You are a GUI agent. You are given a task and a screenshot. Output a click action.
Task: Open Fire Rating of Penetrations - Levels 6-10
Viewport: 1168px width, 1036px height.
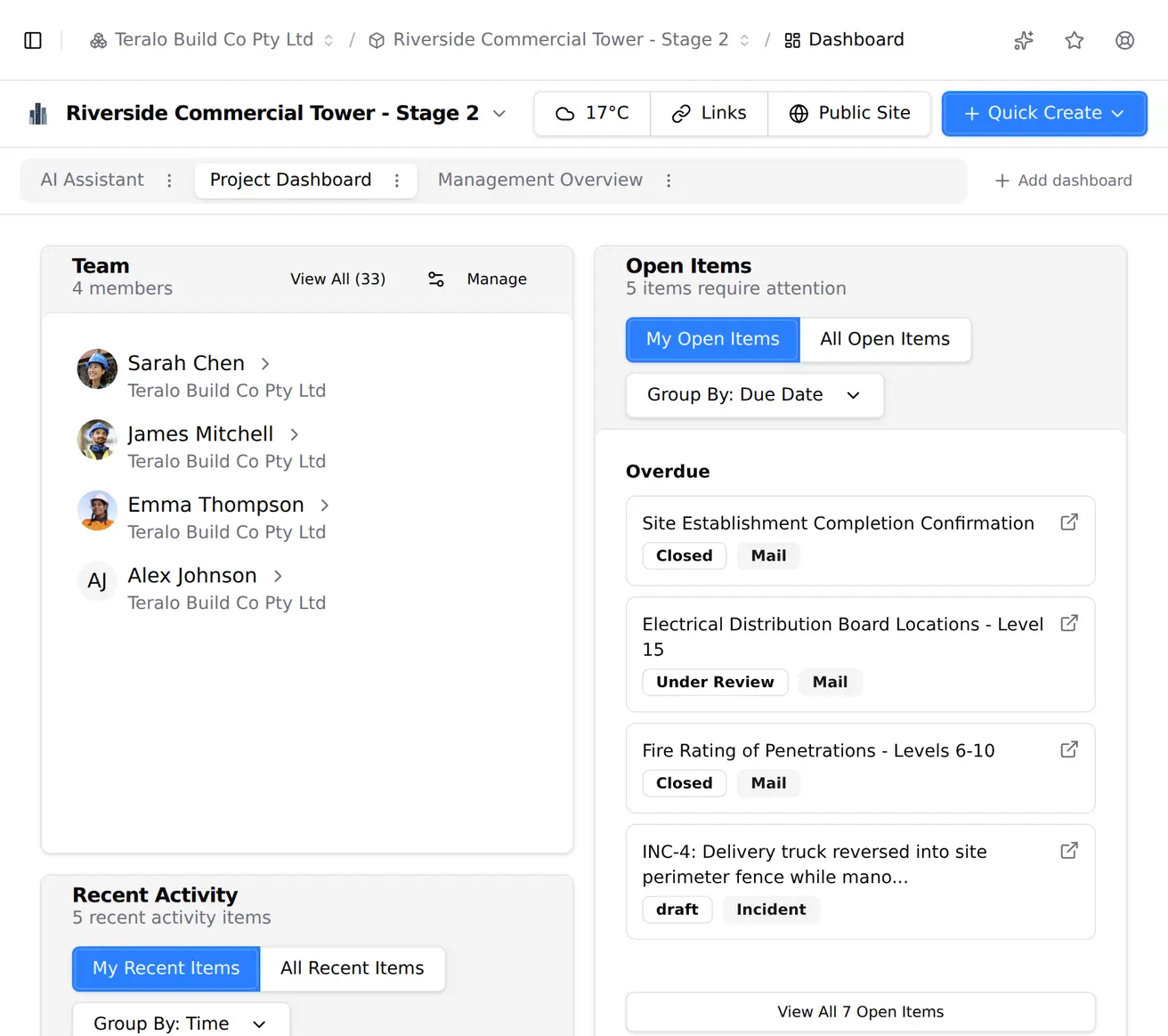coord(819,750)
